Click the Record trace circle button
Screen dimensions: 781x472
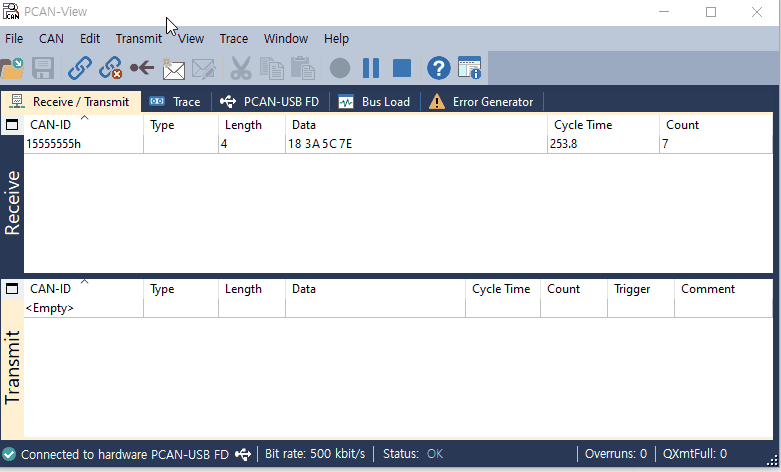click(x=340, y=68)
